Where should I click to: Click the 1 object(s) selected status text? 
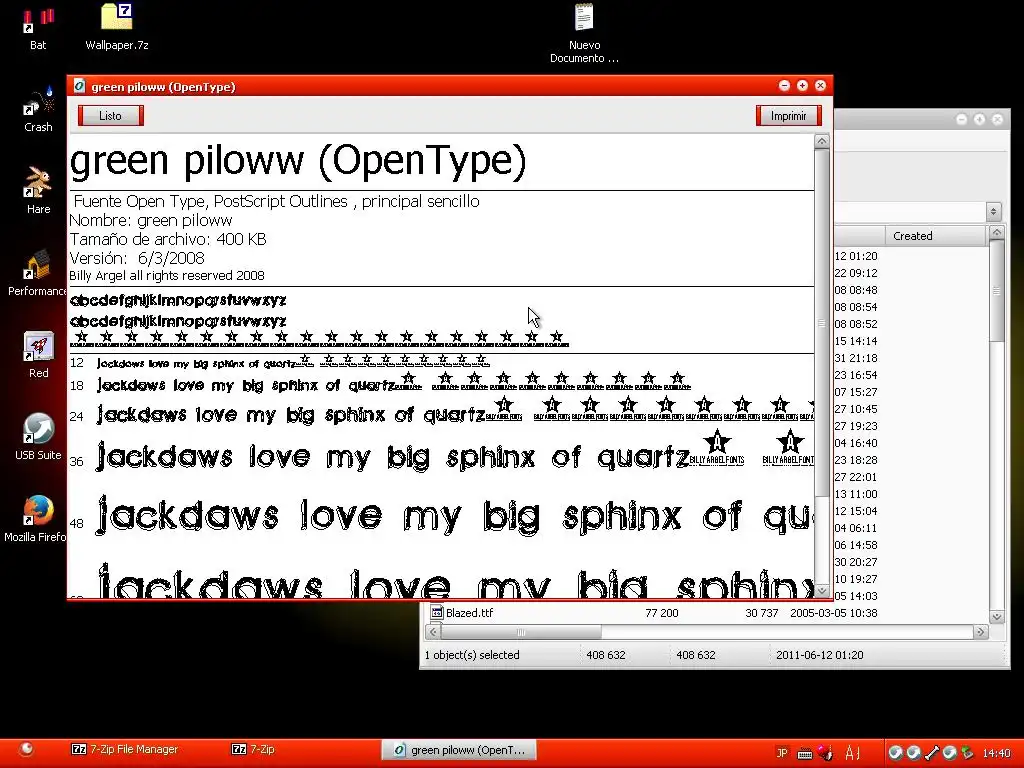(472, 655)
